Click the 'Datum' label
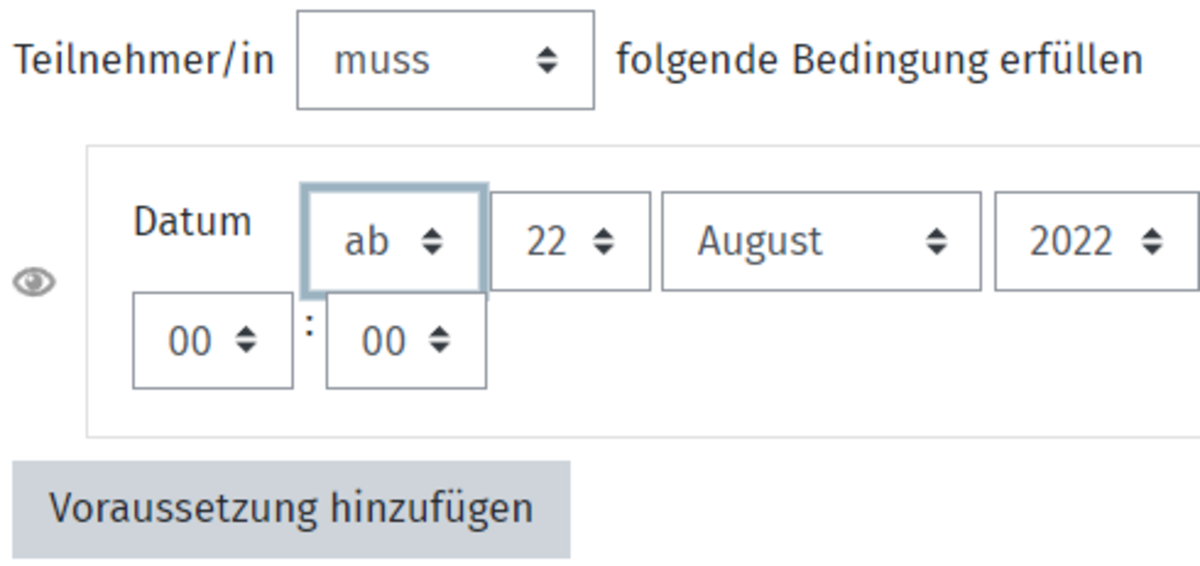The image size is (1200, 566). point(192,221)
